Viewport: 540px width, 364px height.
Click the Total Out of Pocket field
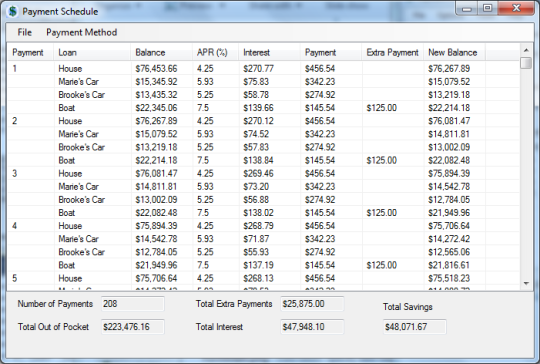coord(133,326)
